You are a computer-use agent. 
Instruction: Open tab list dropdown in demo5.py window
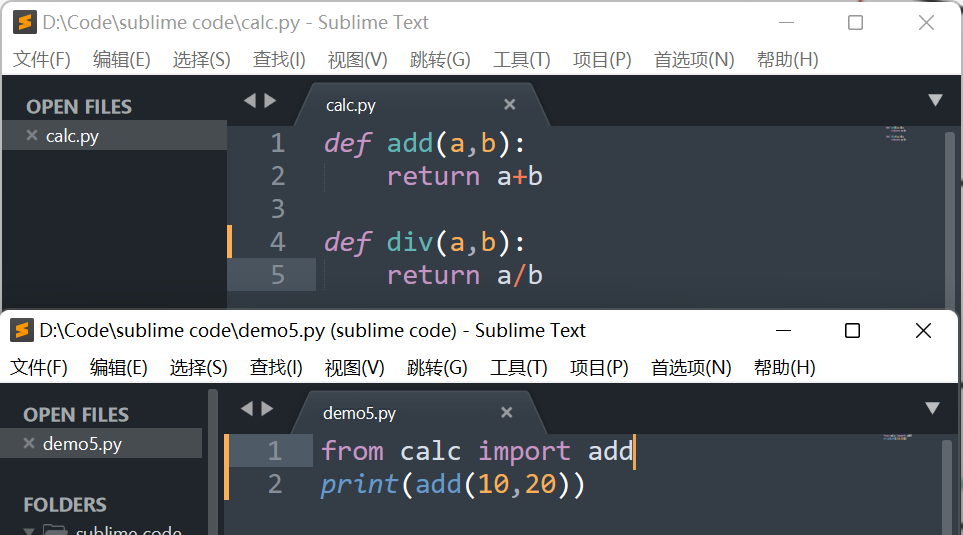click(x=932, y=408)
